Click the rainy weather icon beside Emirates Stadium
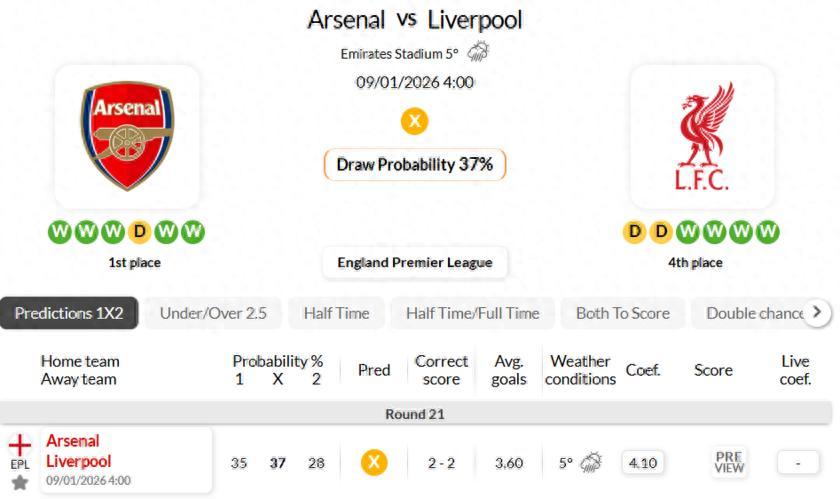Image resolution: width=840 pixels, height=499 pixels. [x=479, y=53]
